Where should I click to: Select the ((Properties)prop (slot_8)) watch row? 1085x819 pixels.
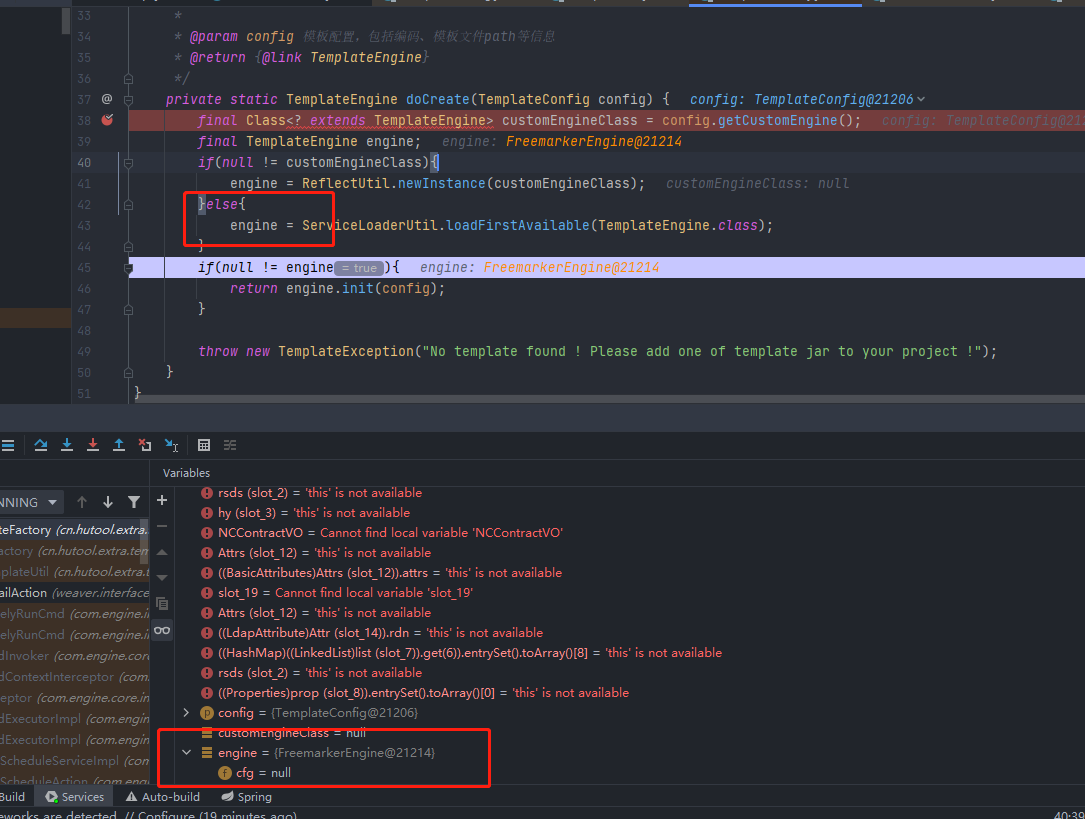tap(414, 692)
